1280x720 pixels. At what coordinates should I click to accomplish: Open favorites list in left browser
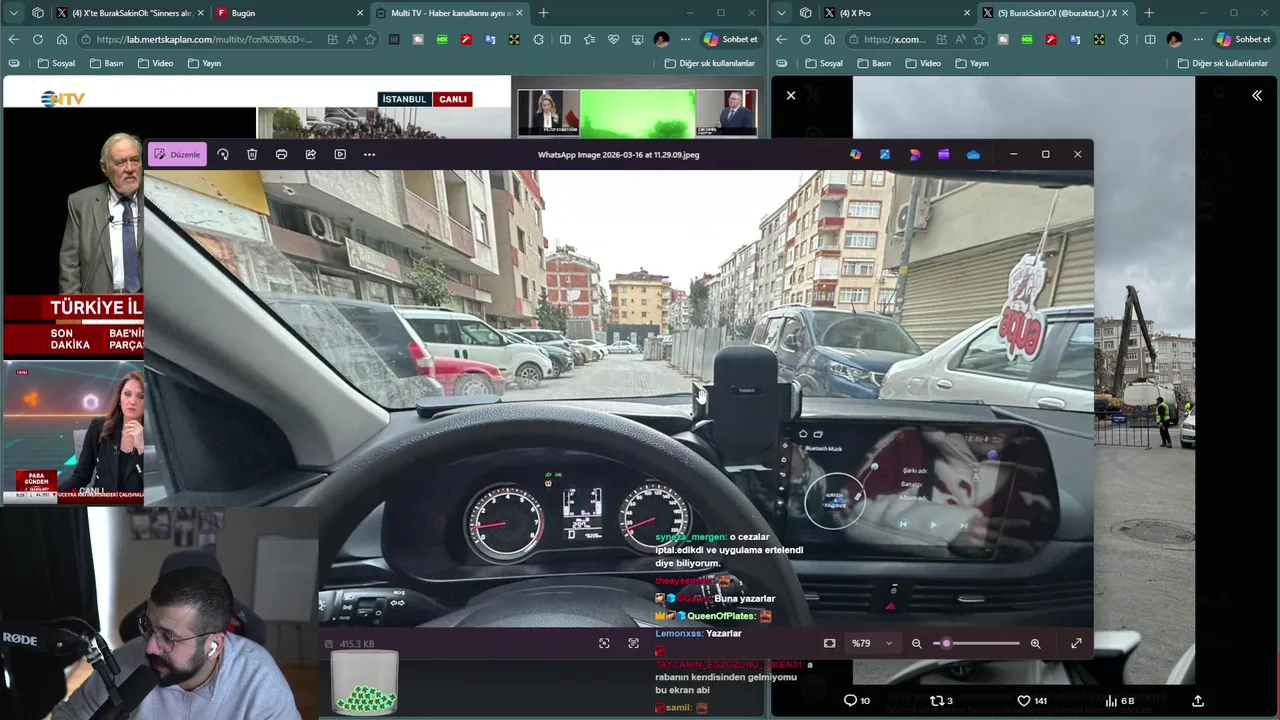589,39
